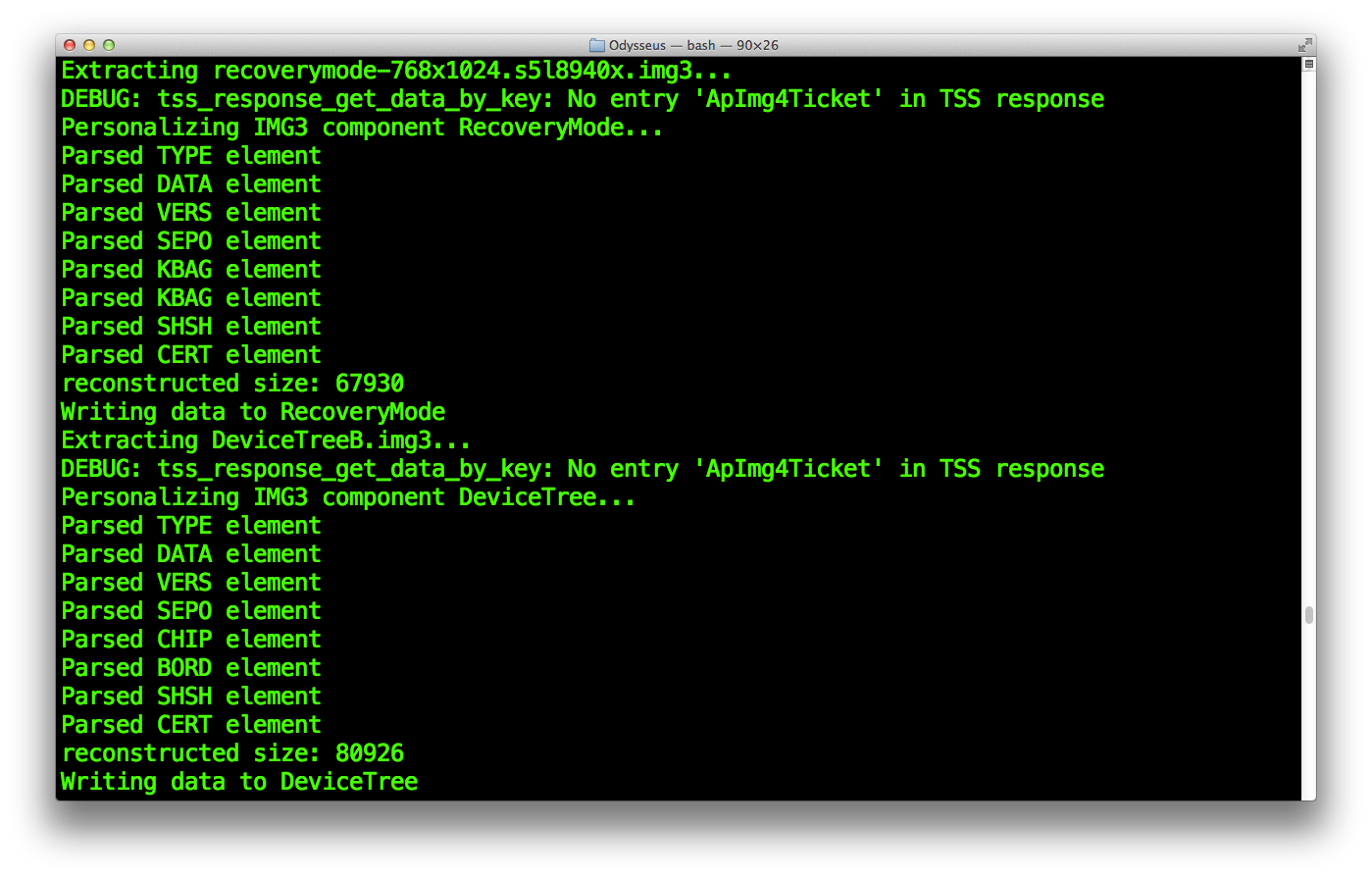Click the 'reconstructed size: 80926' line
Image resolution: width=1372 pixels, height=878 pixels.
click(232, 753)
